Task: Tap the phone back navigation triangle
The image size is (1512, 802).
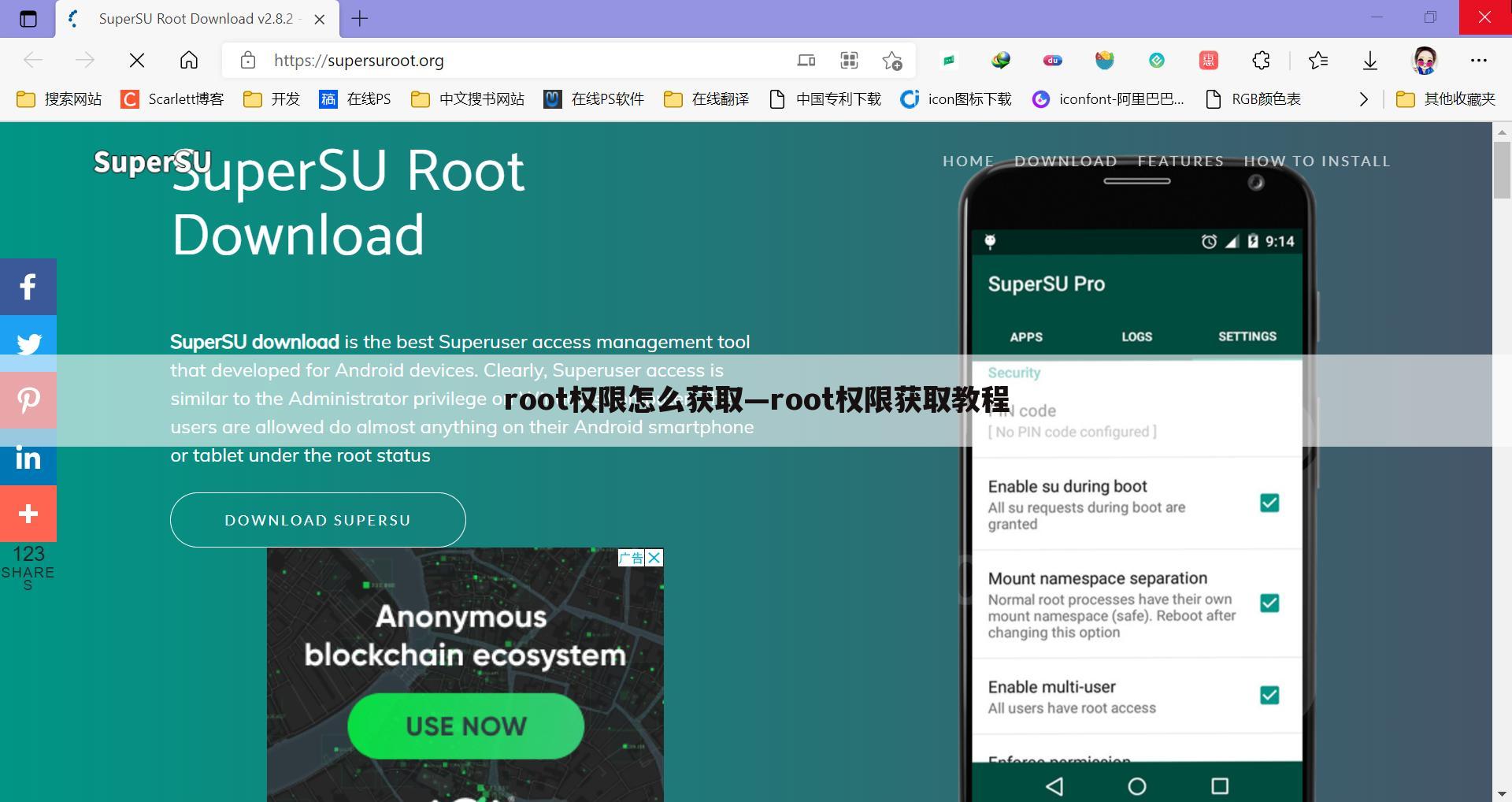Action: (x=1054, y=785)
